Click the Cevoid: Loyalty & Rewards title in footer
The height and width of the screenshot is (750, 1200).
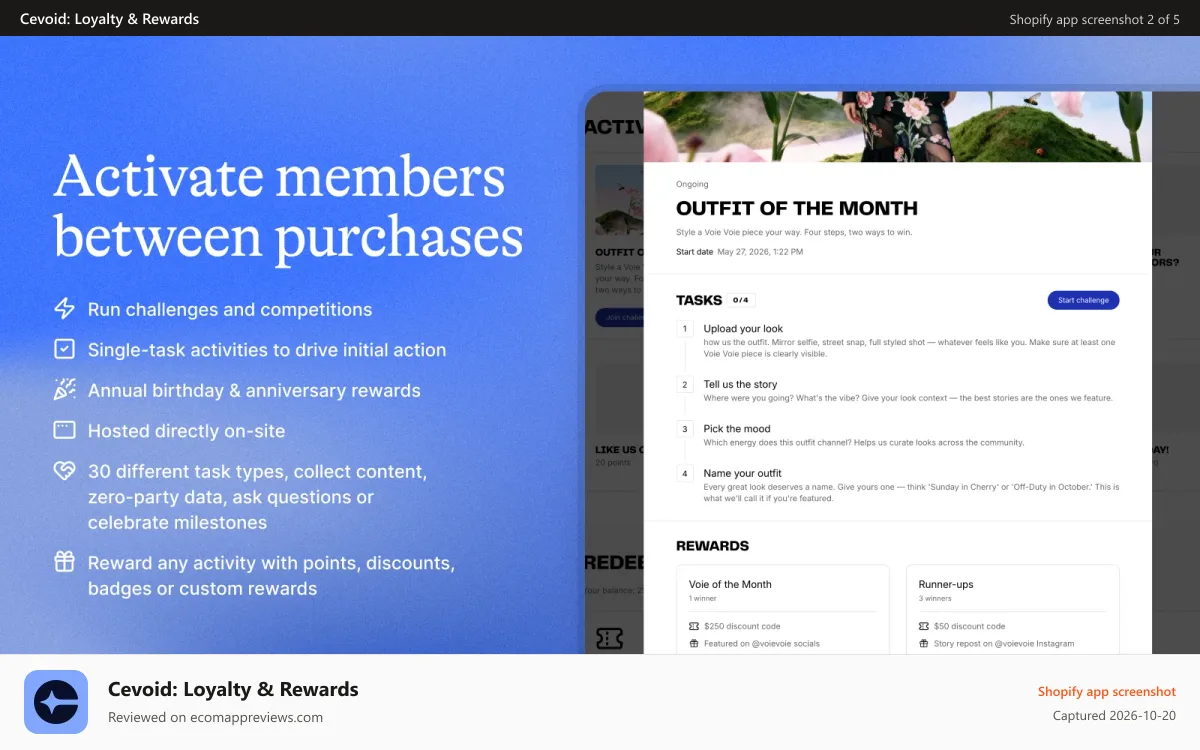point(233,689)
